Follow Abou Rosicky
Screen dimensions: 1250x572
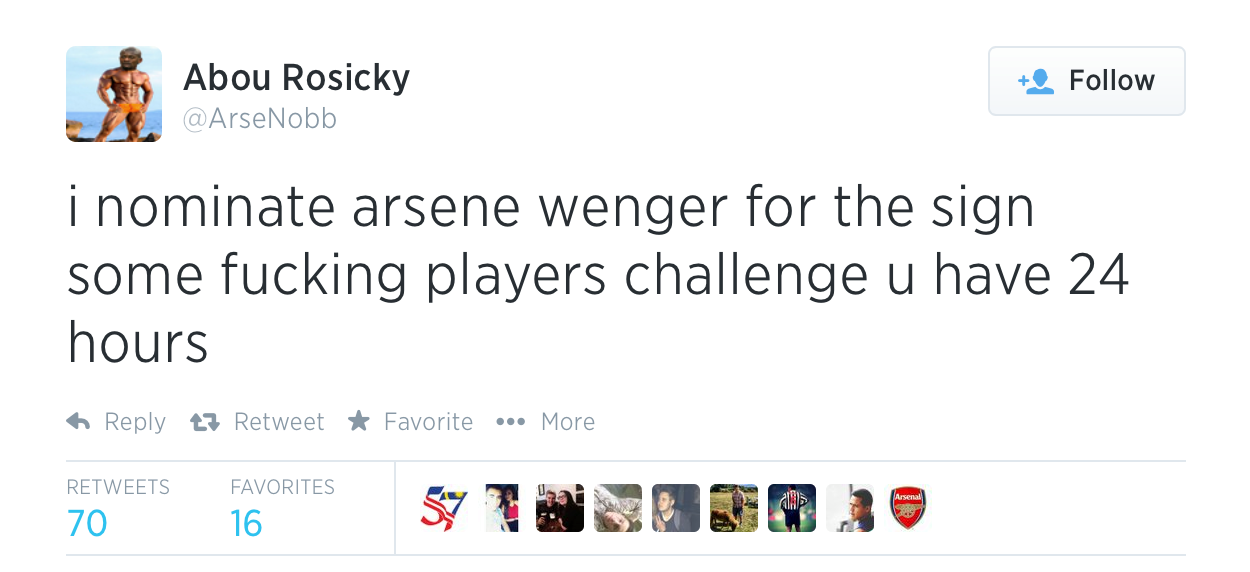coord(1086,81)
